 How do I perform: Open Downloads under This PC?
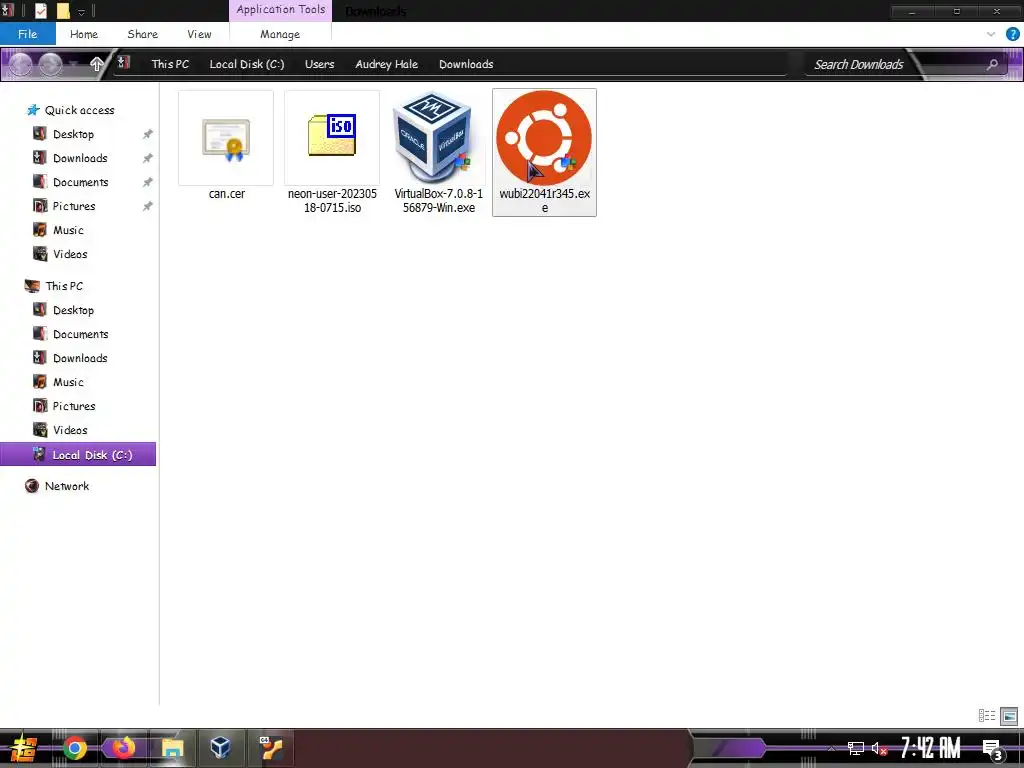click(78, 358)
